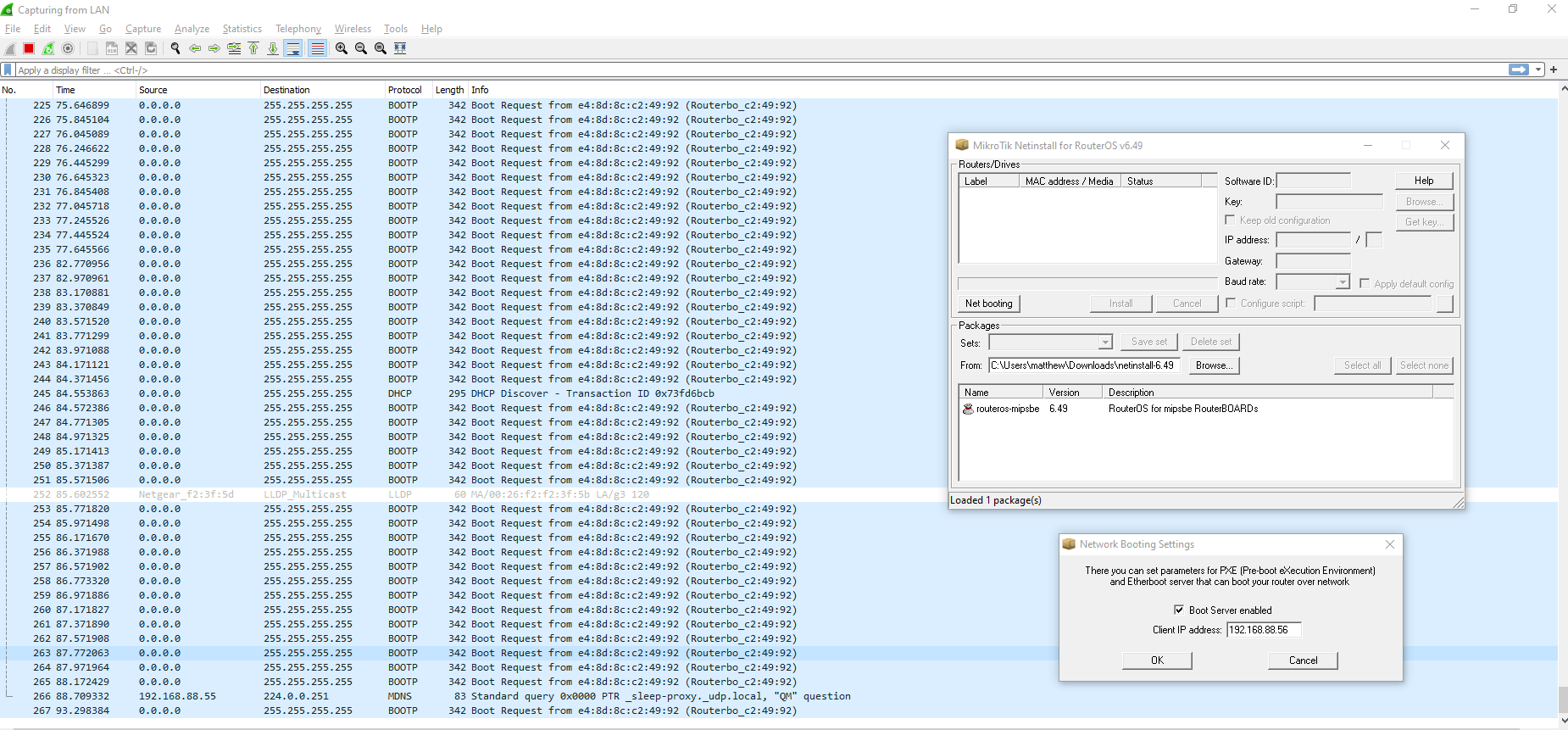Screen dimensions: 1568x730
Task: Open the Tools menu
Action: [x=396, y=29]
